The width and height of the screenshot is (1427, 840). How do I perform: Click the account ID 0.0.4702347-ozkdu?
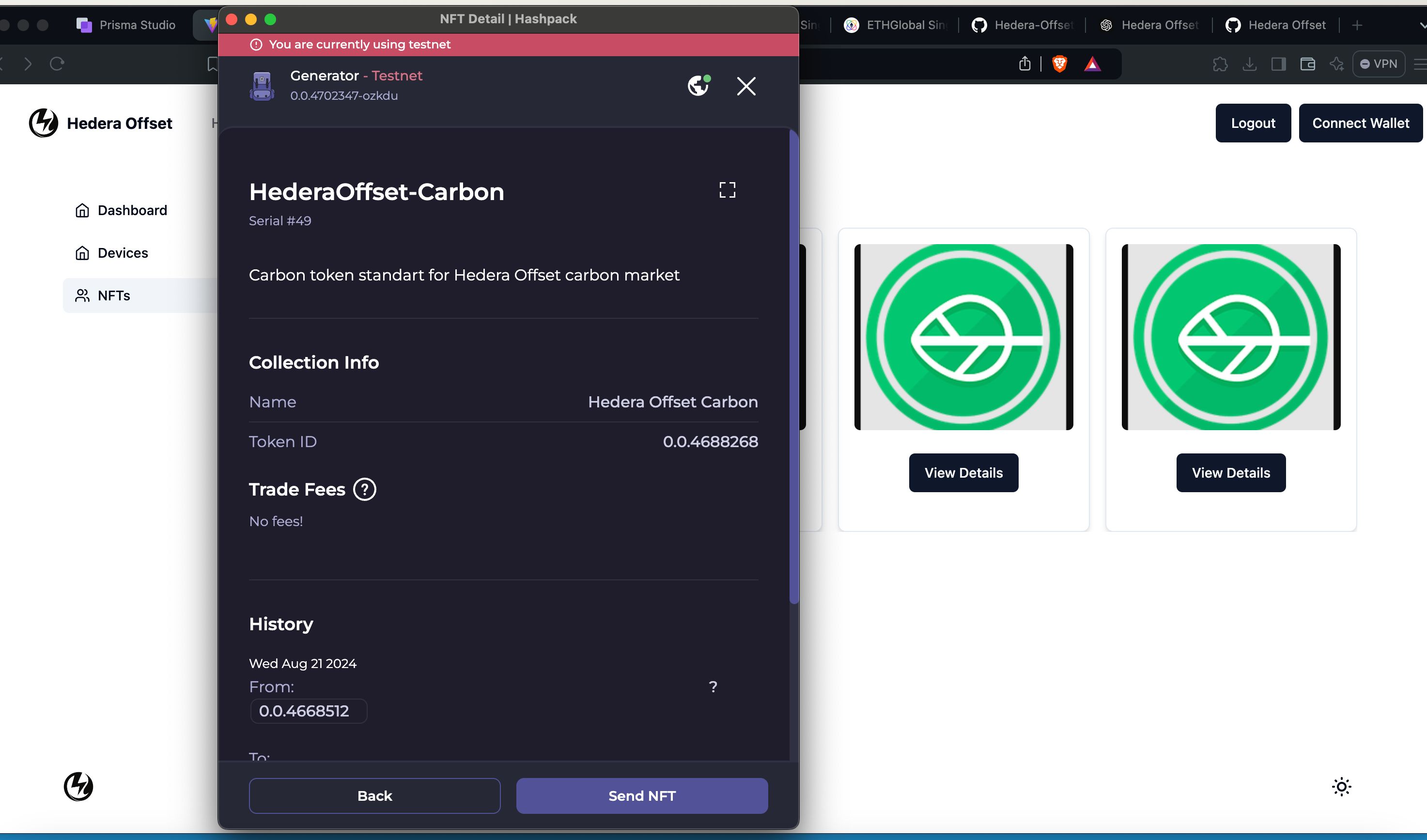click(x=344, y=96)
